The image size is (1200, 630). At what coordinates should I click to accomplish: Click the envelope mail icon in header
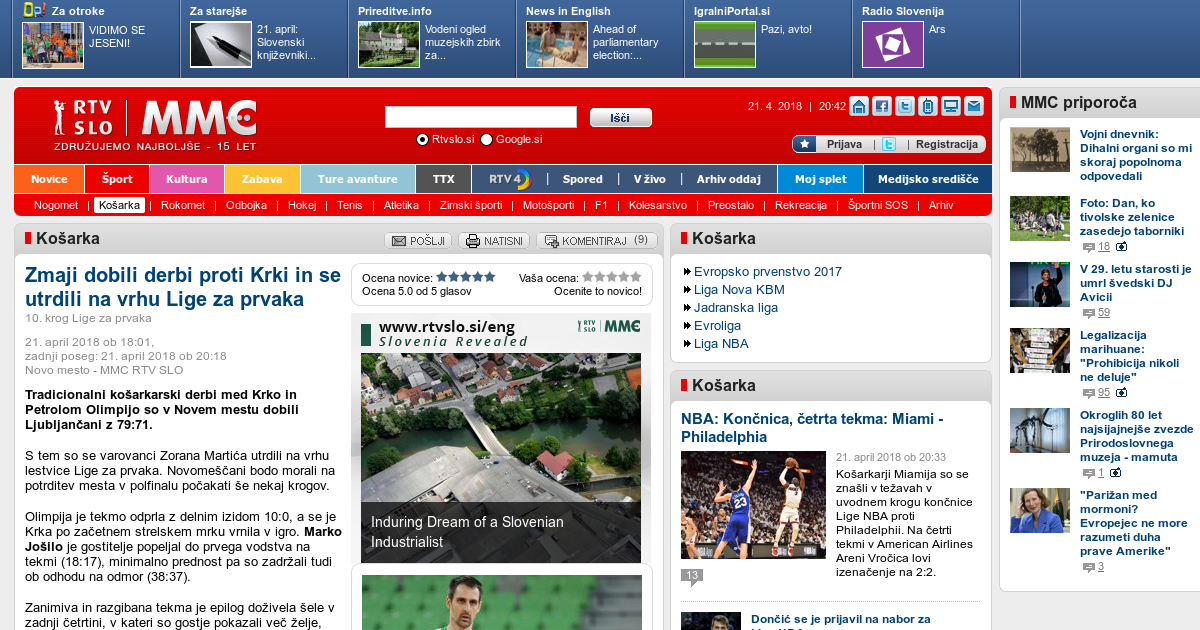coord(974,107)
